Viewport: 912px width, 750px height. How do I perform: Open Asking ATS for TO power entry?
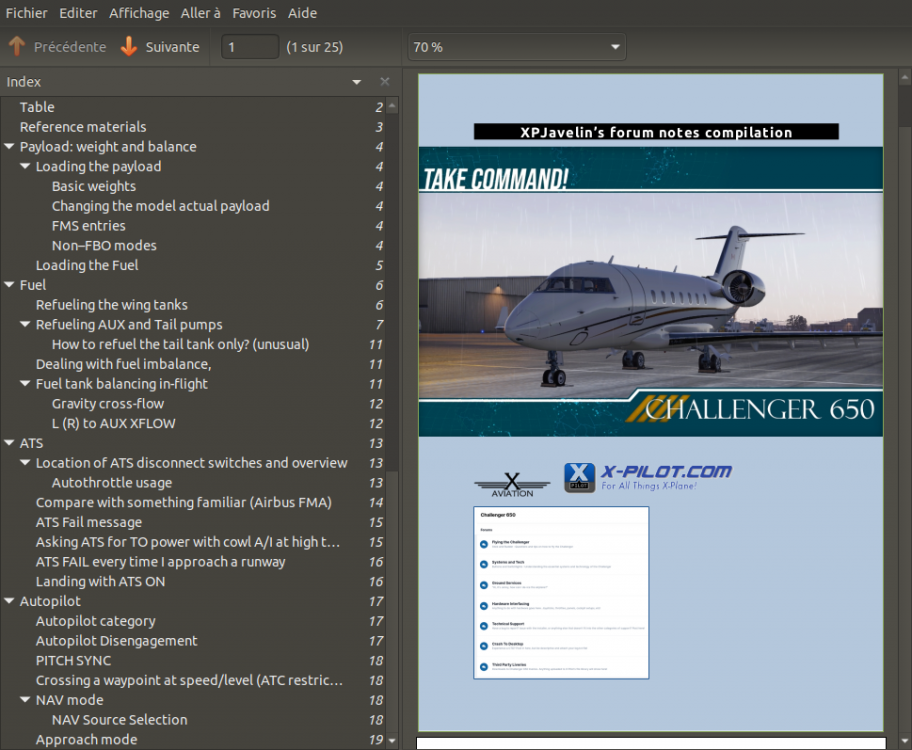188,542
